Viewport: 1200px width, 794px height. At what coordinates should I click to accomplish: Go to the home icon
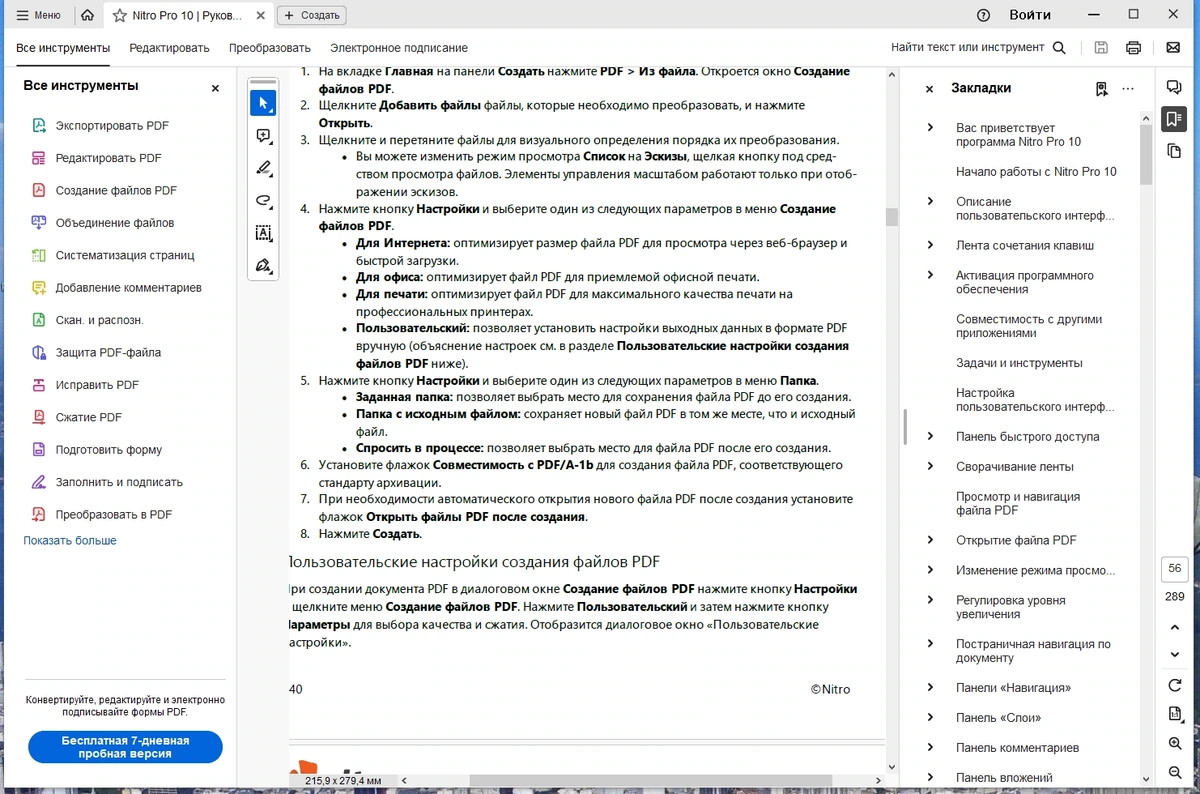88,15
